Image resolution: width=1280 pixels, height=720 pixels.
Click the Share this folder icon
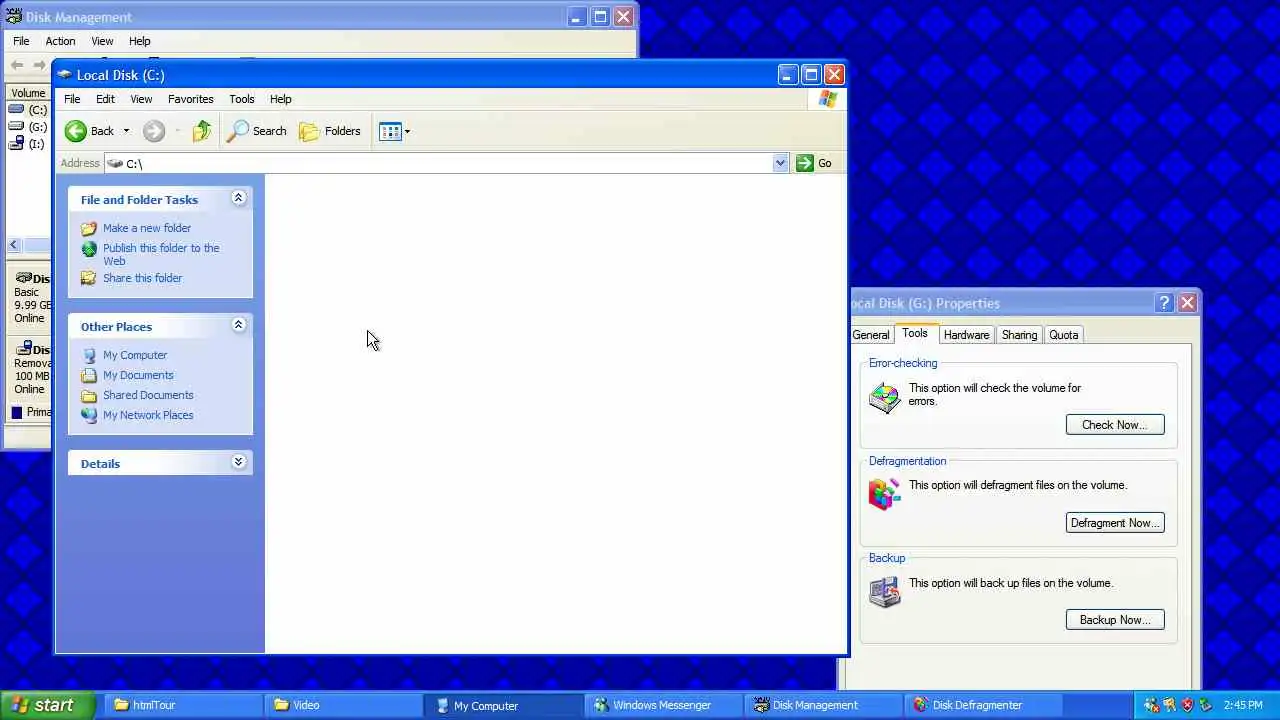89,278
